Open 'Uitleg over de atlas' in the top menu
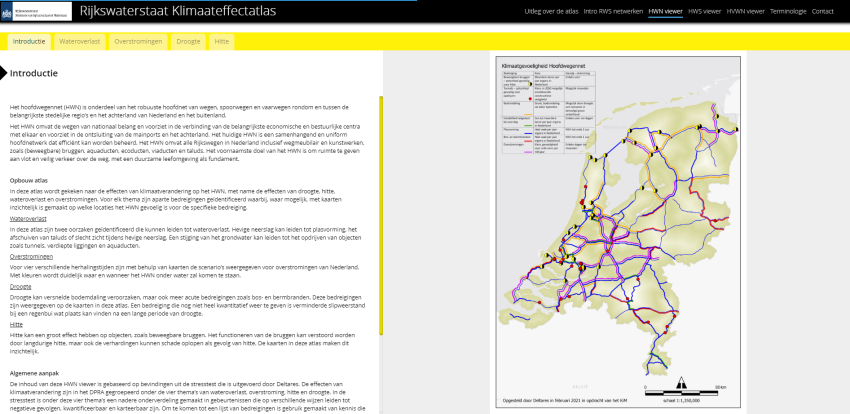 click(x=553, y=11)
